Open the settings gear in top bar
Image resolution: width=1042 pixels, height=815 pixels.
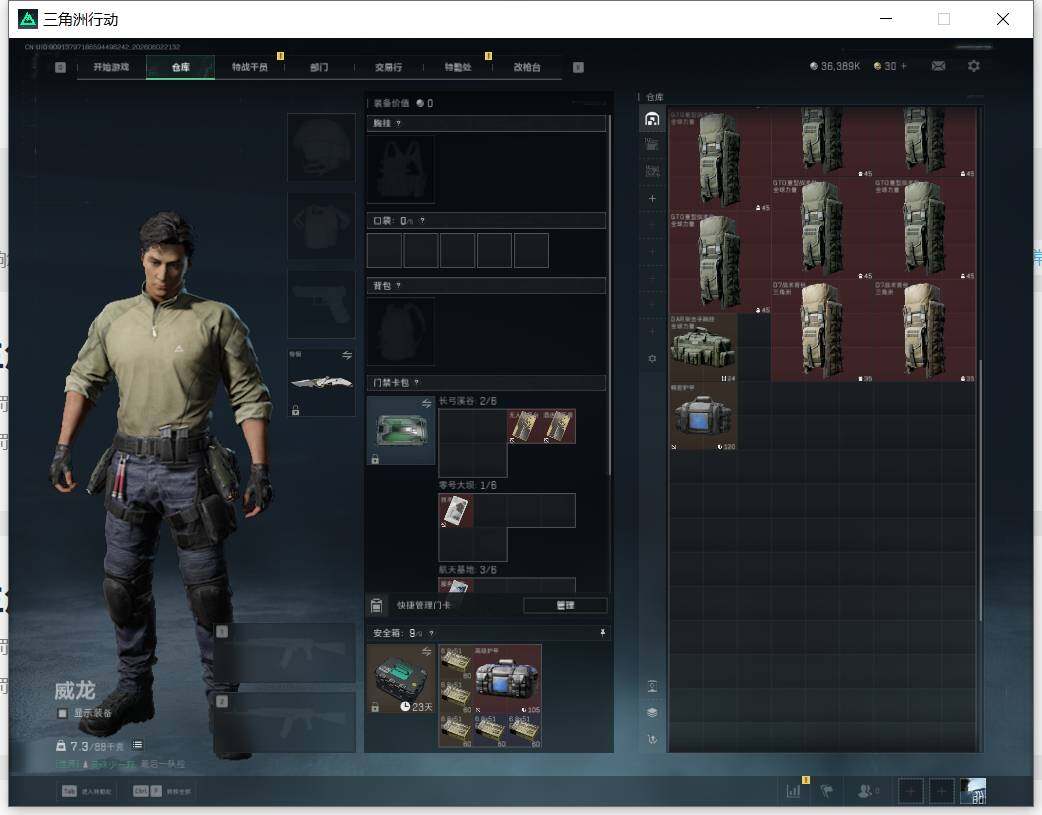[974, 66]
